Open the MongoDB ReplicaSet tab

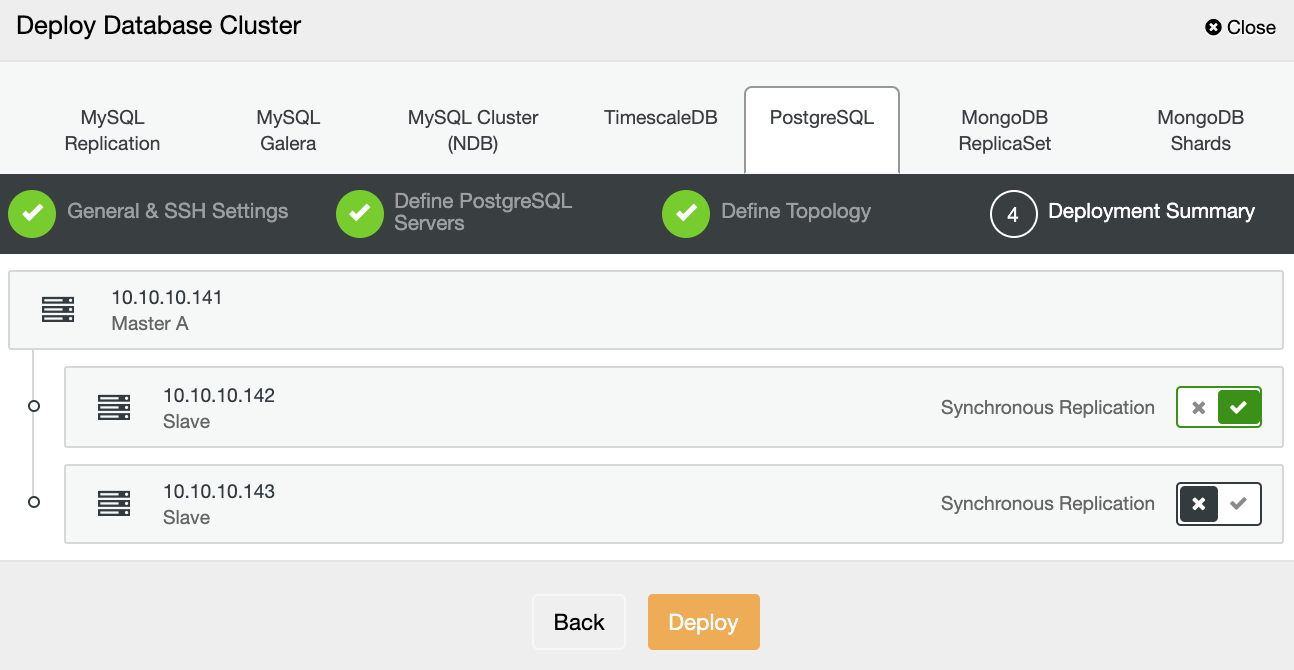1005,130
